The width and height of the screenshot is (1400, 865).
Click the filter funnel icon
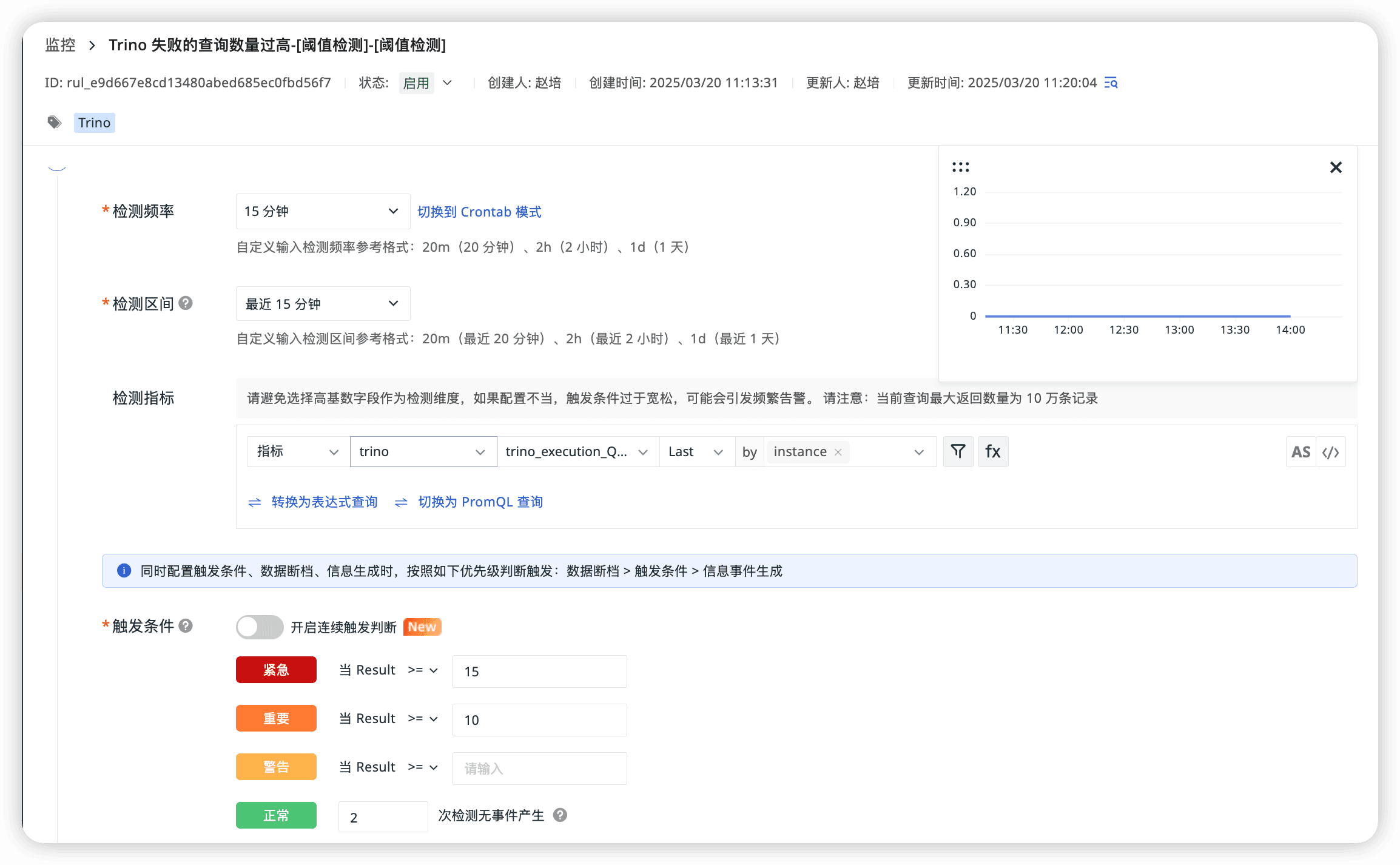coord(958,451)
